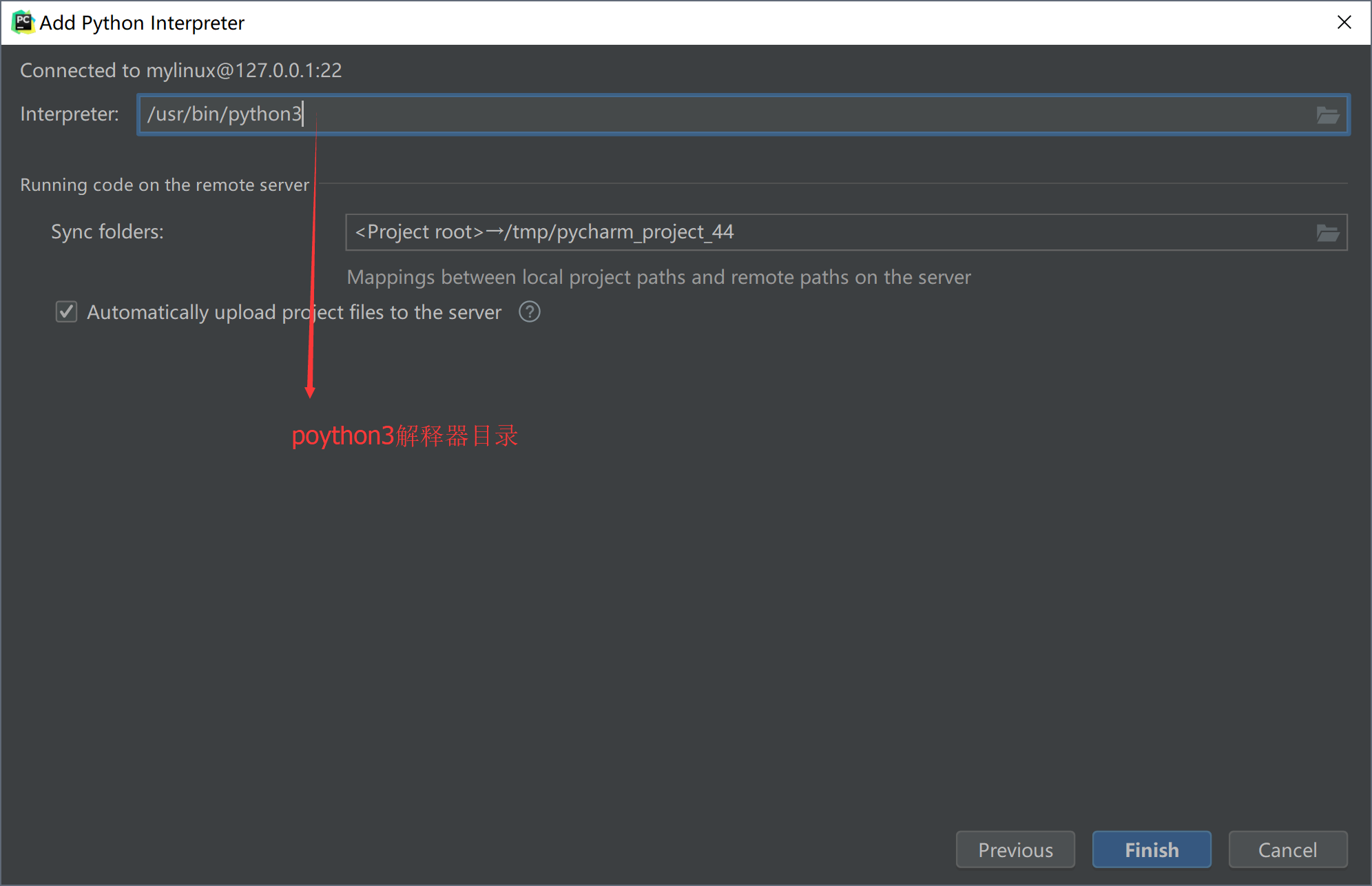1372x886 pixels.
Task: Click the 'Automatically upload project files' label
Action: point(293,312)
